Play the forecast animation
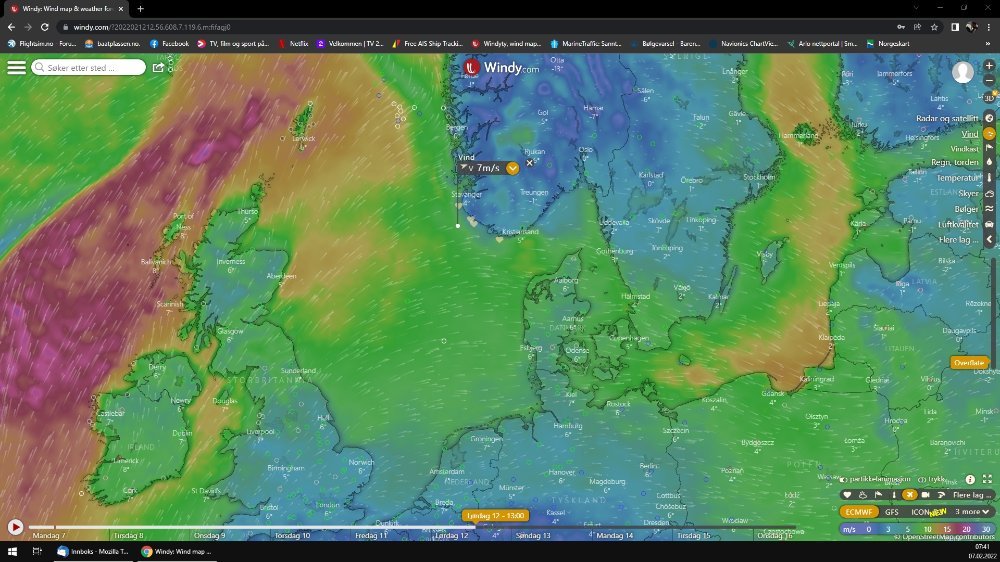Image resolution: width=1000 pixels, height=562 pixels. (15, 527)
